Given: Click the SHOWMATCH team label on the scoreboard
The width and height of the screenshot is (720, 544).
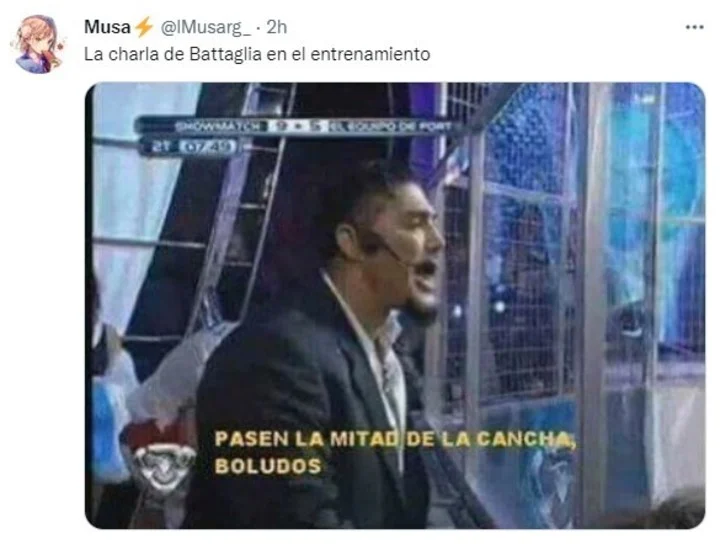Looking at the screenshot, I should point(220,126).
